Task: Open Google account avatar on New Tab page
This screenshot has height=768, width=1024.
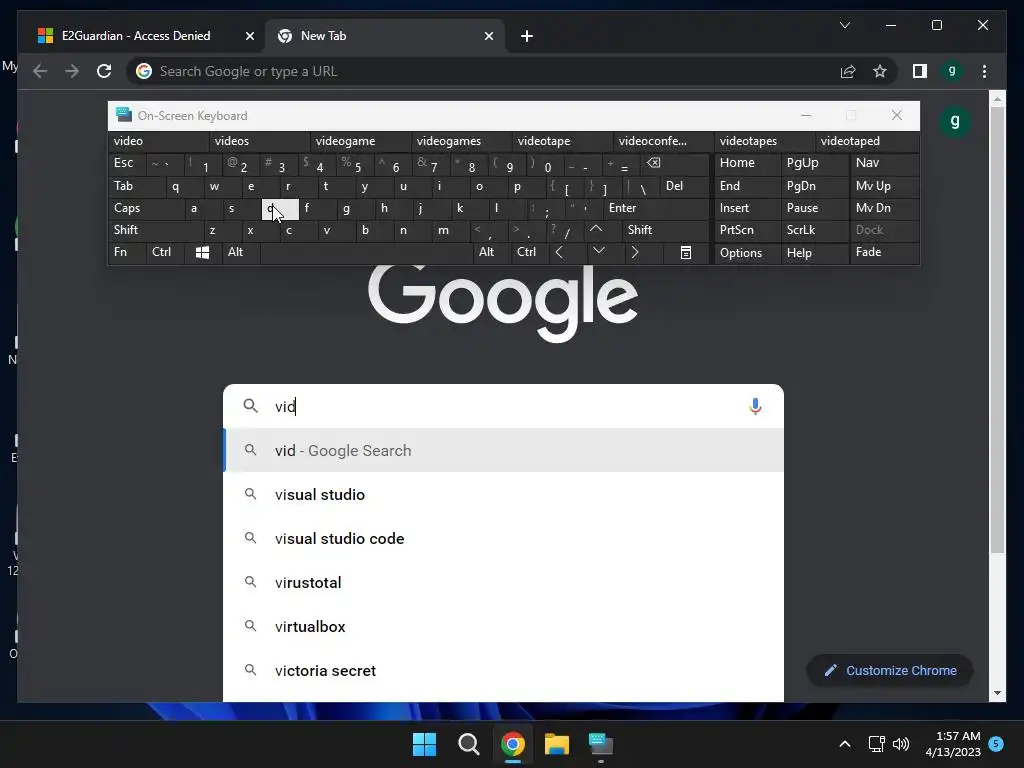Action: coord(954,121)
